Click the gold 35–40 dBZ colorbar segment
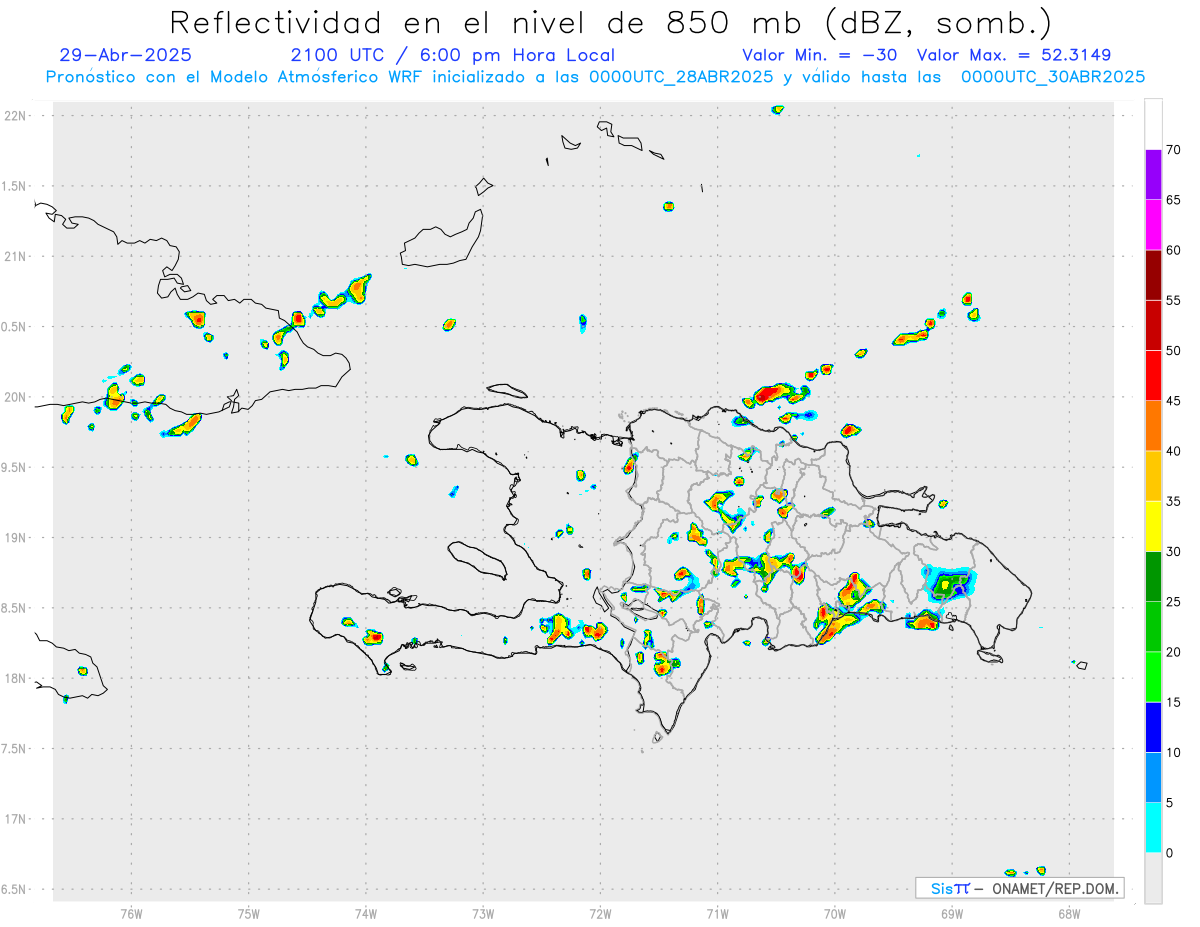Viewport: 1200px width, 927px height. 1153,476
